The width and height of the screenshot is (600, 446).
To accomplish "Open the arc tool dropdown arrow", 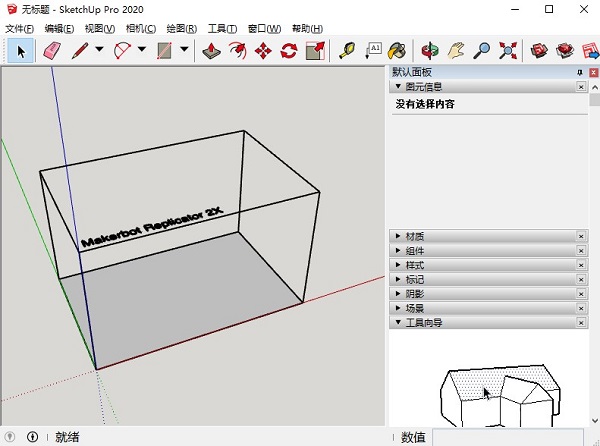I will 142,49.
